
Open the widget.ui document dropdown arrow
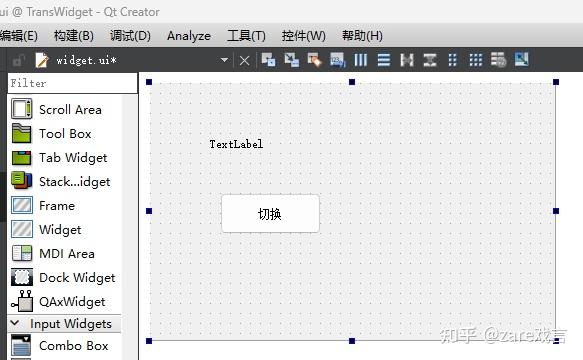(224, 60)
